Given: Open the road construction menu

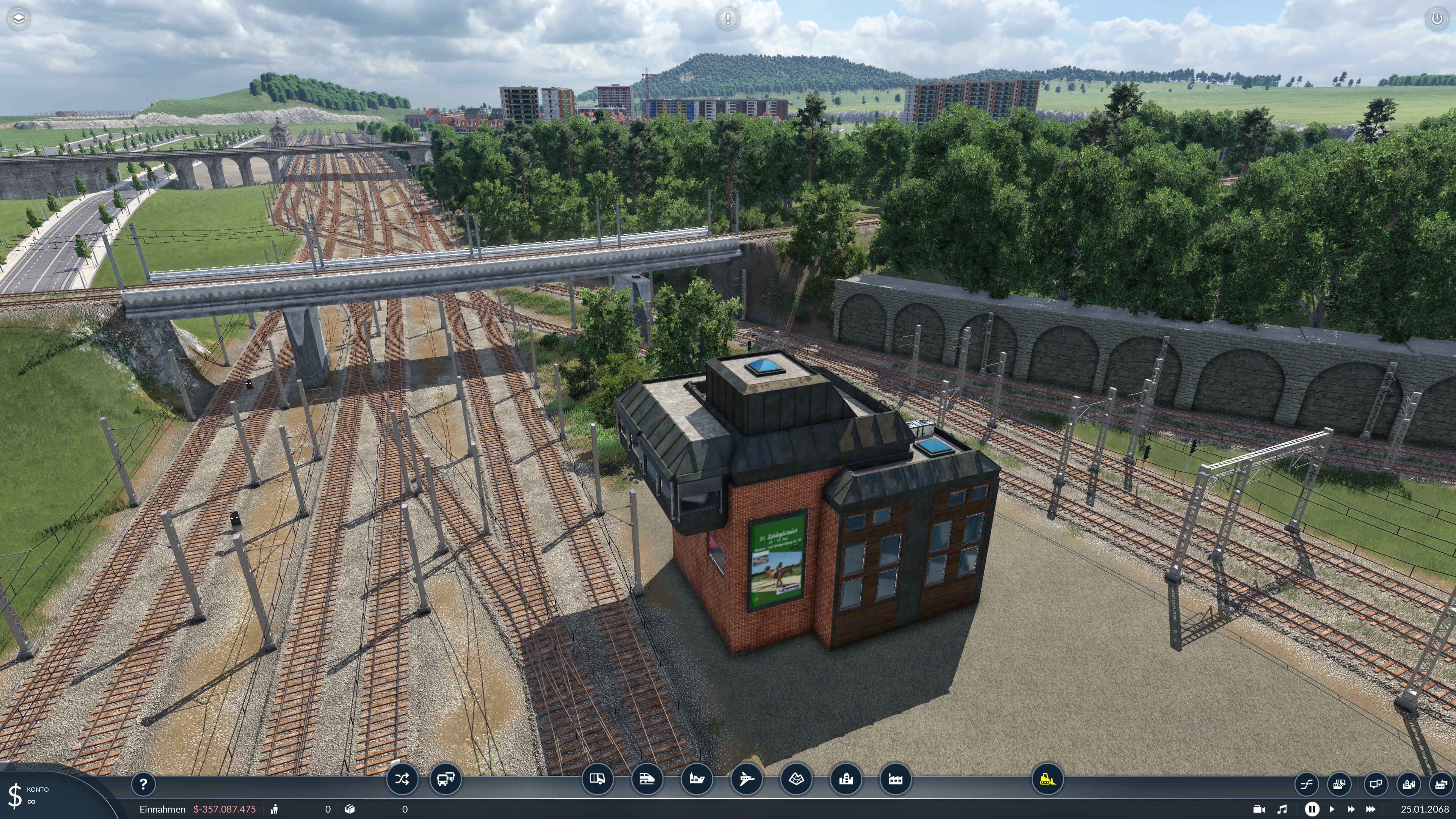Looking at the screenshot, I should click(598, 780).
